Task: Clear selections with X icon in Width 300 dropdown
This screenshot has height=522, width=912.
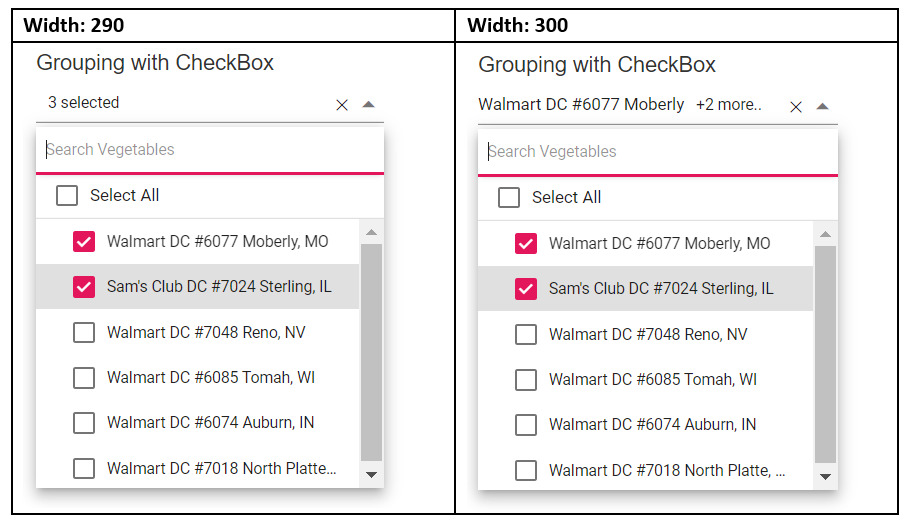Action: tap(796, 107)
